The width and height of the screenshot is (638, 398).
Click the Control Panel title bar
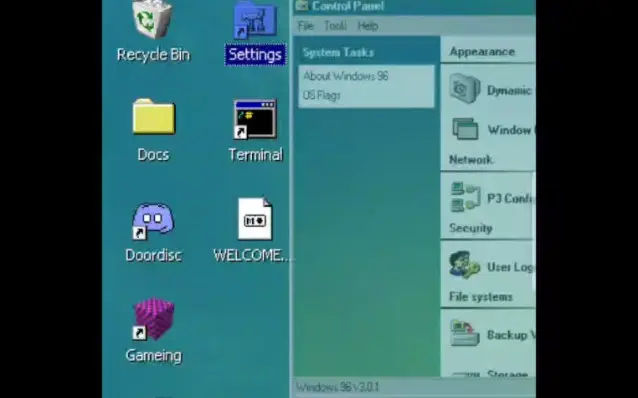[414, 7]
